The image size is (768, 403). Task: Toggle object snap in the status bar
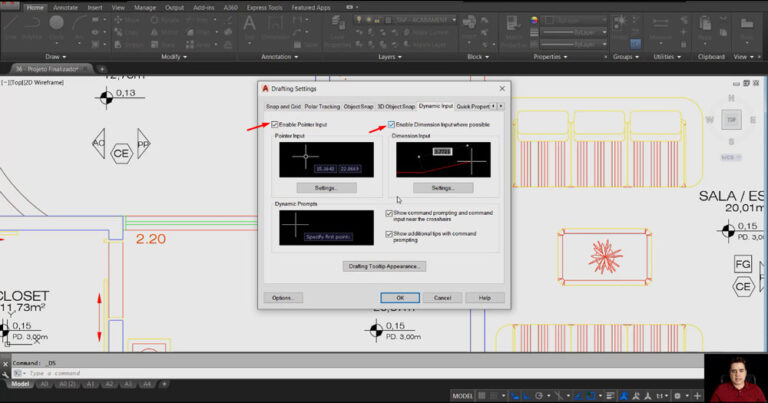[591, 396]
